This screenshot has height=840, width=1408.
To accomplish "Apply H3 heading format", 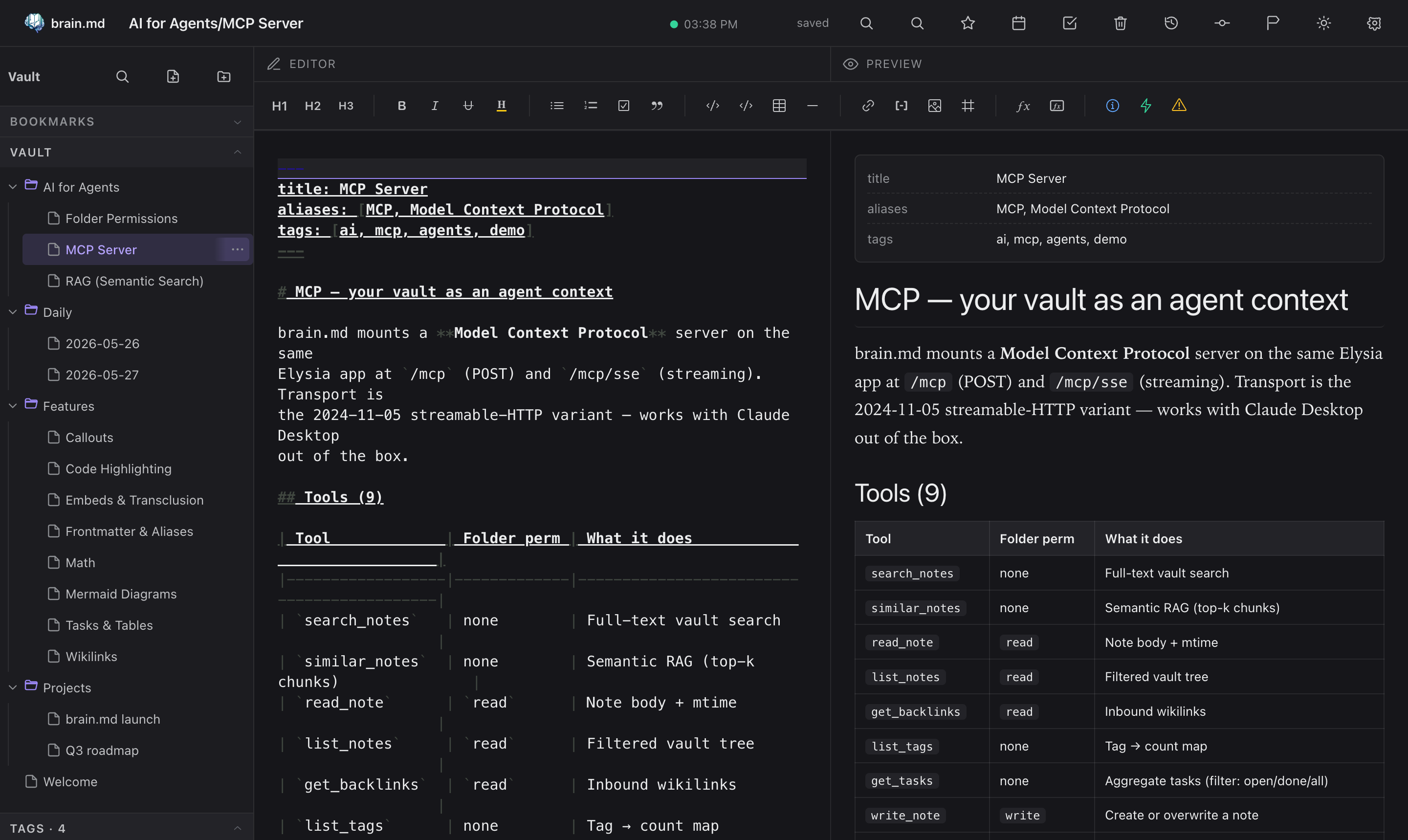I will [x=346, y=106].
